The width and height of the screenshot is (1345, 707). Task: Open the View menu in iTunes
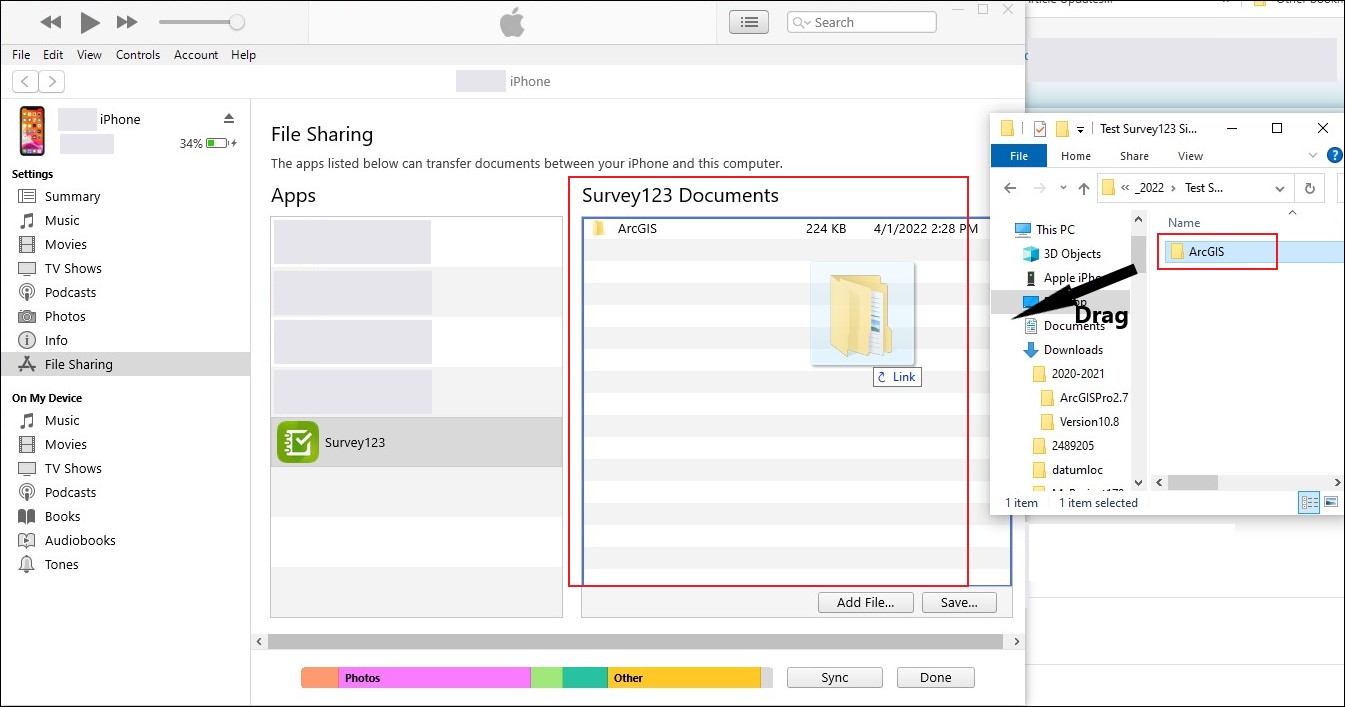pyautogui.click(x=89, y=55)
